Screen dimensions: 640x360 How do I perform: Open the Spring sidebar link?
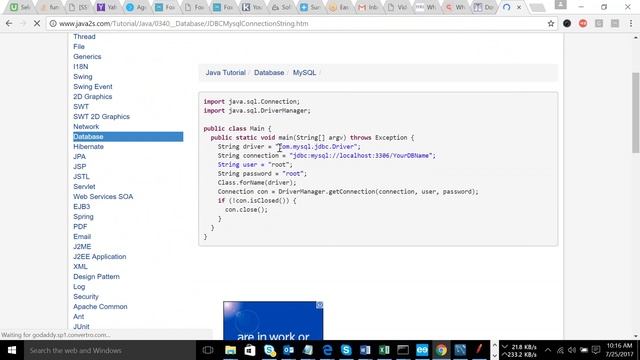(x=83, y=217)
